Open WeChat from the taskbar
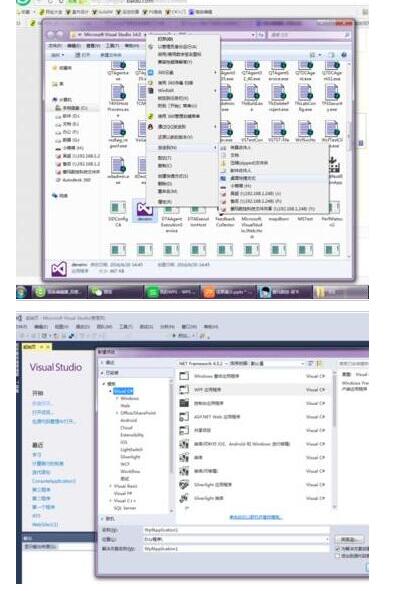Viewport: 406px width, 591px height. (115, 292)
